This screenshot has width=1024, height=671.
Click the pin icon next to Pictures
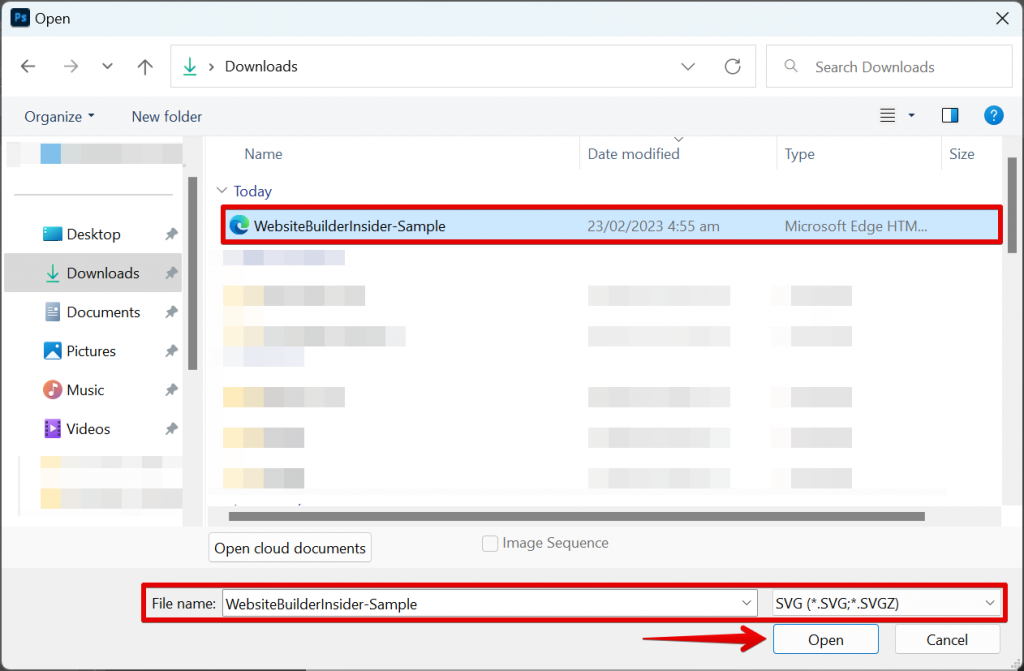pos(171,351)
